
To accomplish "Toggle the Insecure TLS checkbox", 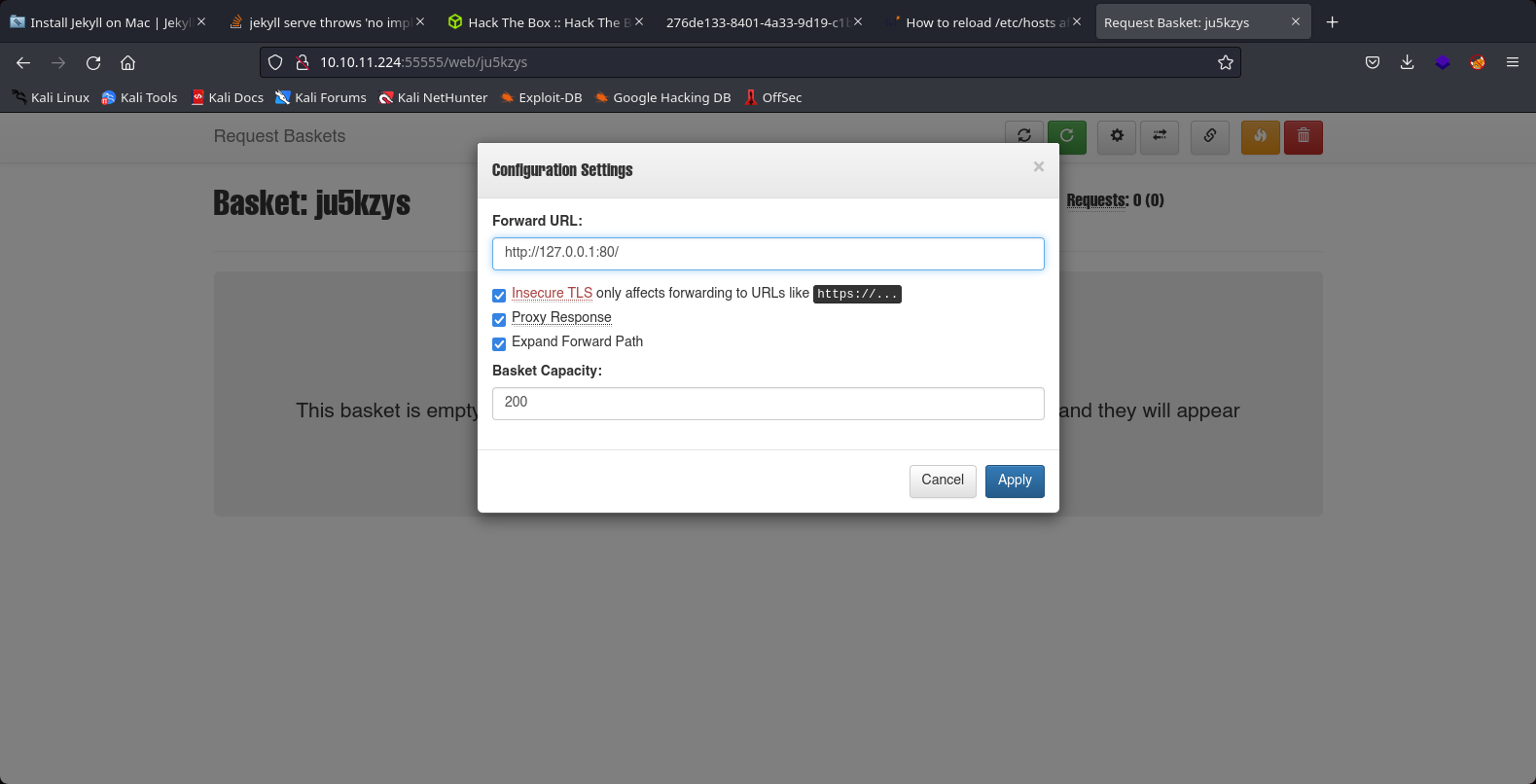I will [499, 295].
